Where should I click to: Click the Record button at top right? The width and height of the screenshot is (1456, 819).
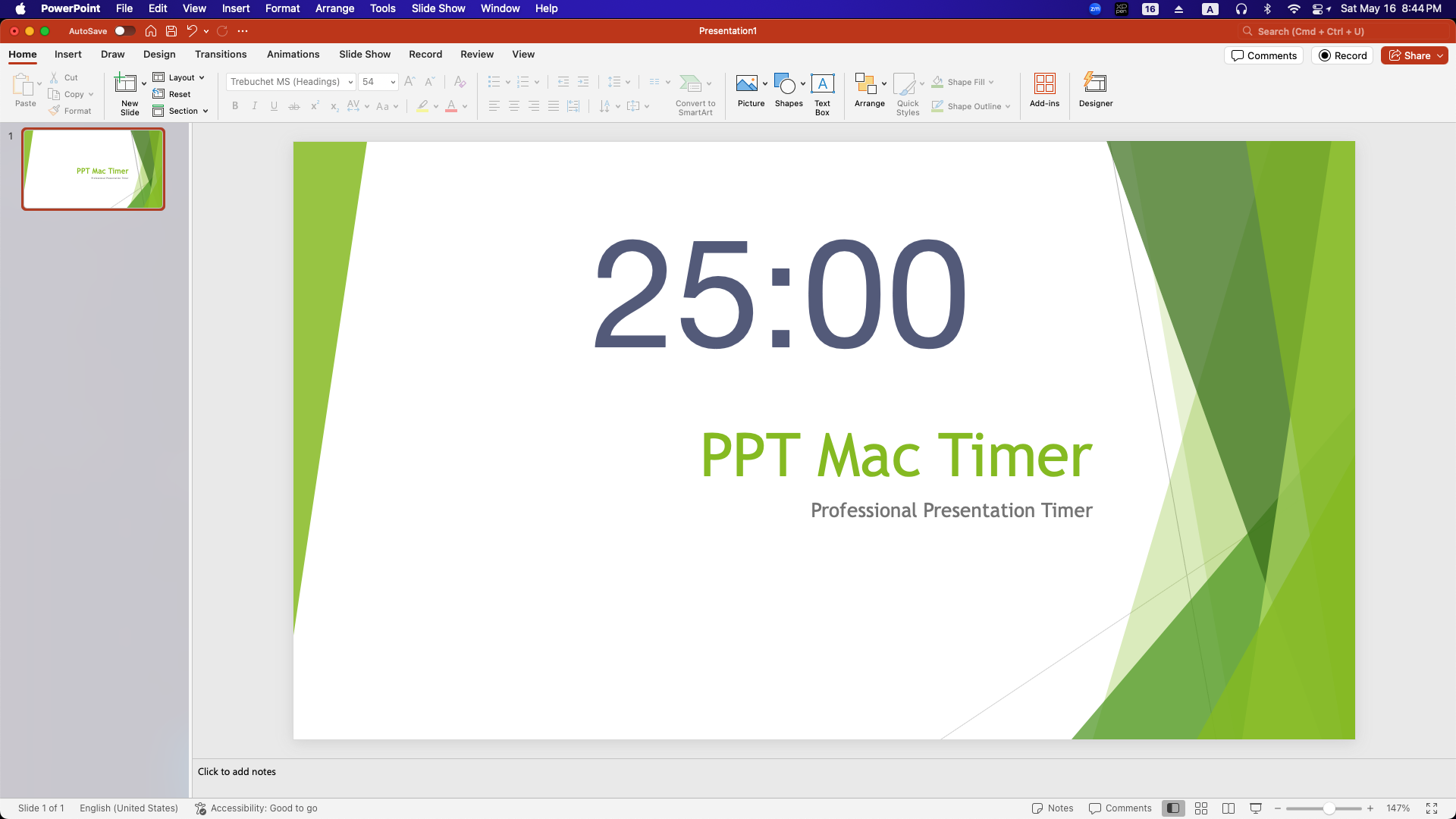1342,55
